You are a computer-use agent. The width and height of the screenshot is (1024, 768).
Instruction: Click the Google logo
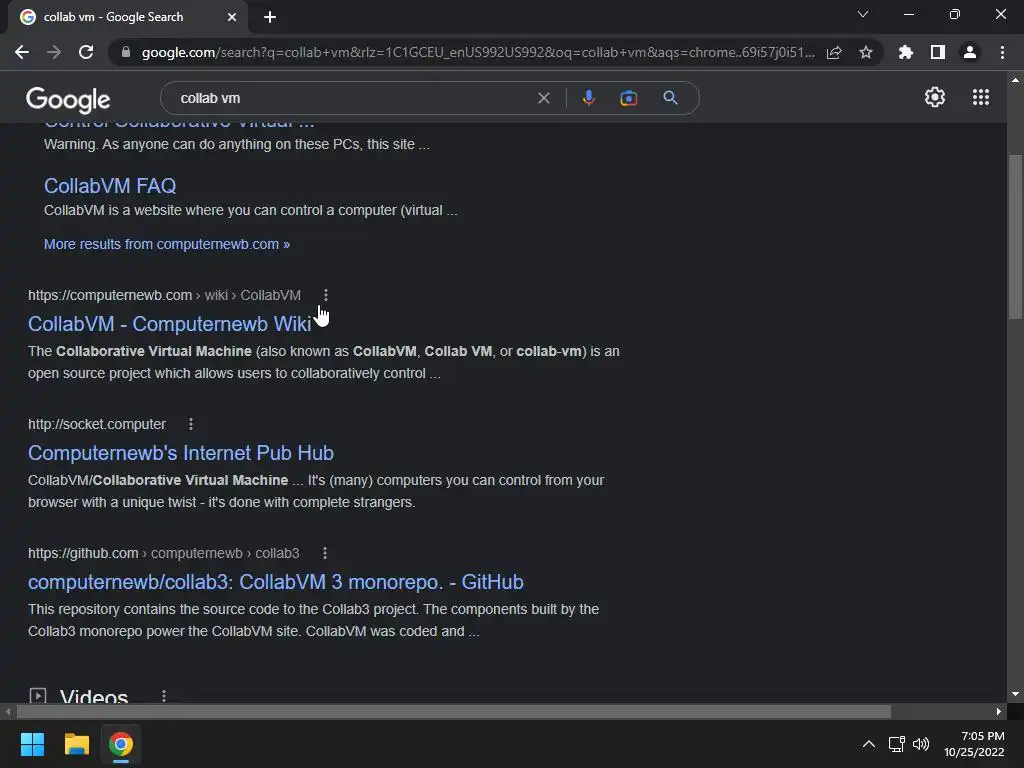tap(68, 99)
